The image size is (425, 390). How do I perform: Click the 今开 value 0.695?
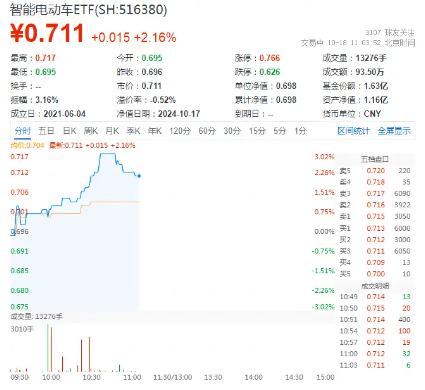[152, 58]
